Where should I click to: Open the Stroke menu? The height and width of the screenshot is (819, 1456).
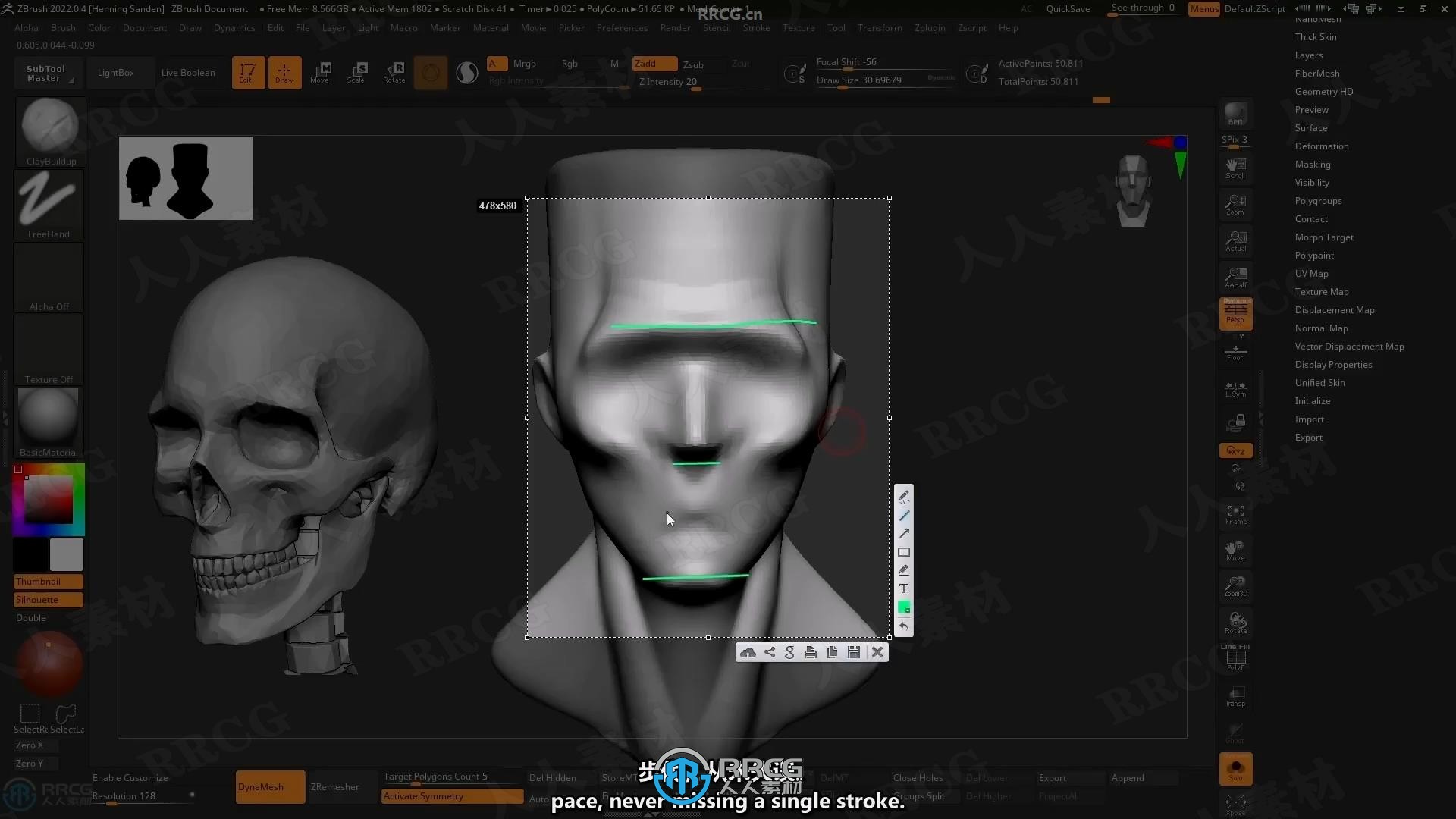click(756, 28)
